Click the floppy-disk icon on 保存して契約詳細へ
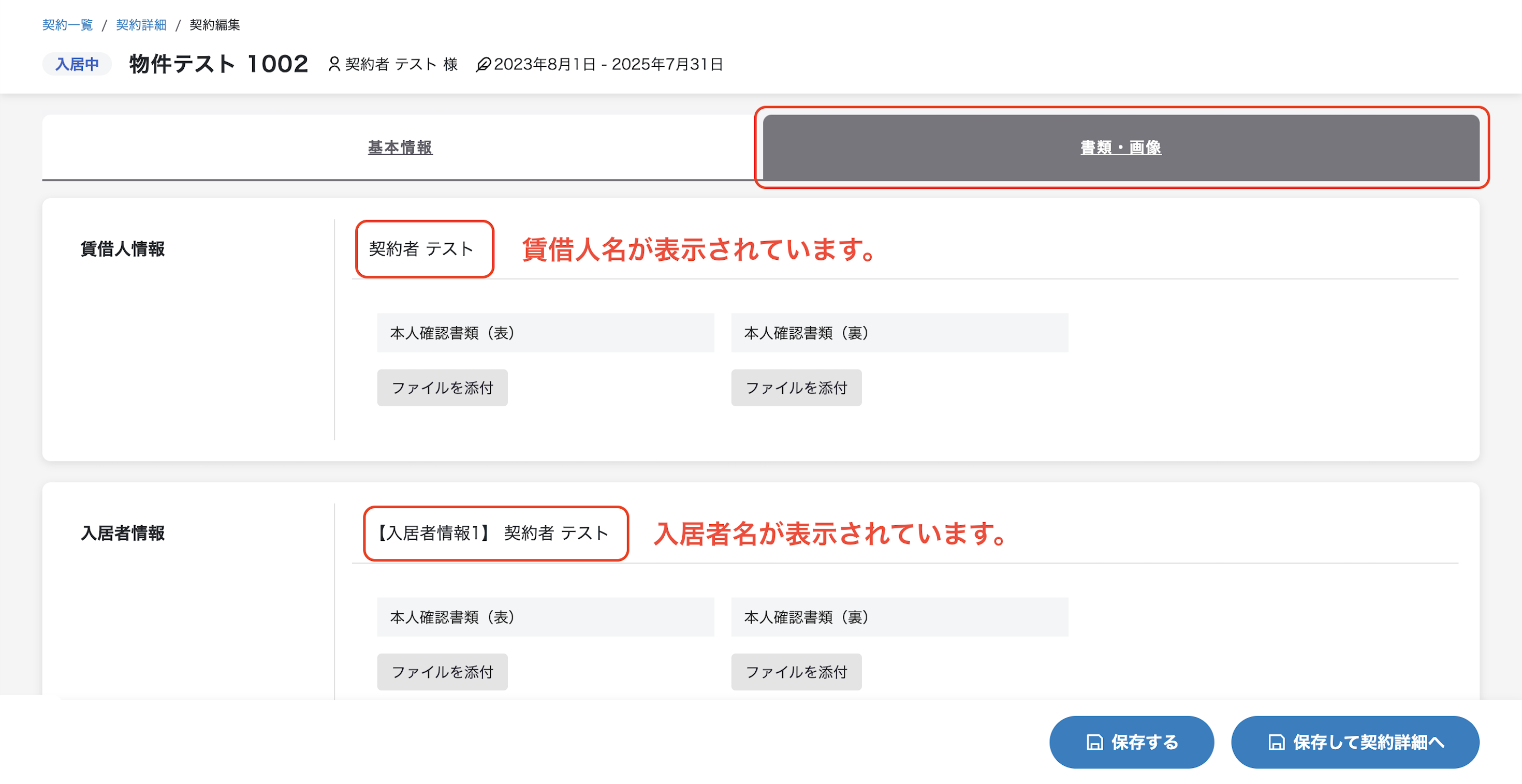Viewport: 1522px width, 784px height. [x=1276, y=743]
